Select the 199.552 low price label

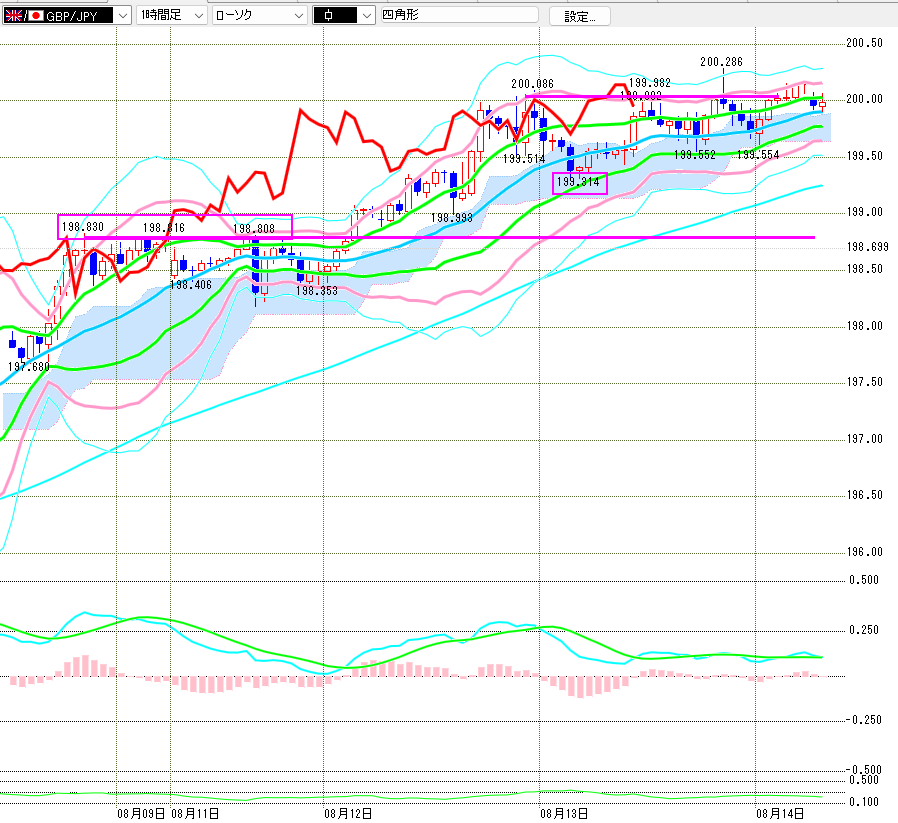[695, 155]
